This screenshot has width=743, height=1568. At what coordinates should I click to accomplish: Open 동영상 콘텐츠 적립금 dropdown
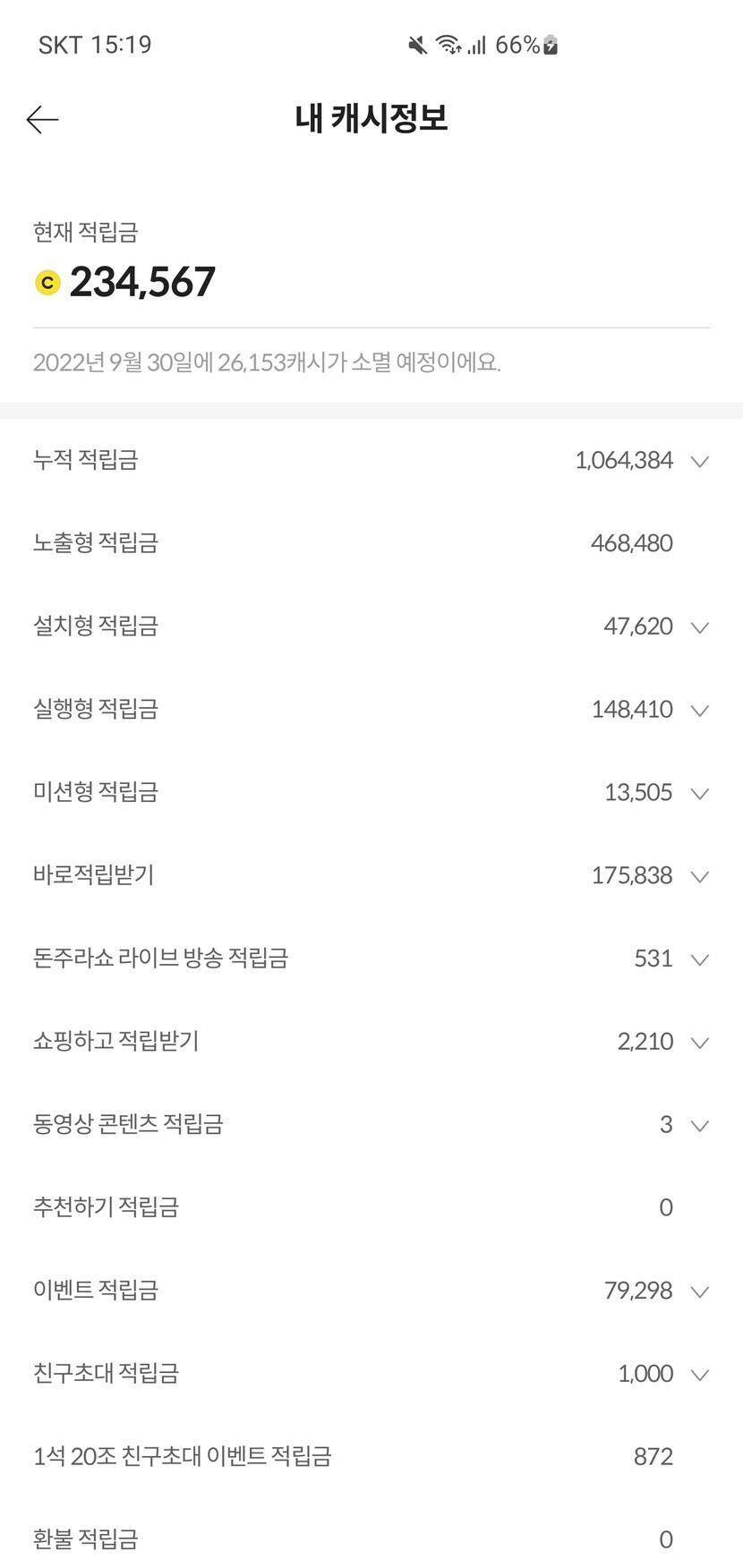(x=700, y=1125)
